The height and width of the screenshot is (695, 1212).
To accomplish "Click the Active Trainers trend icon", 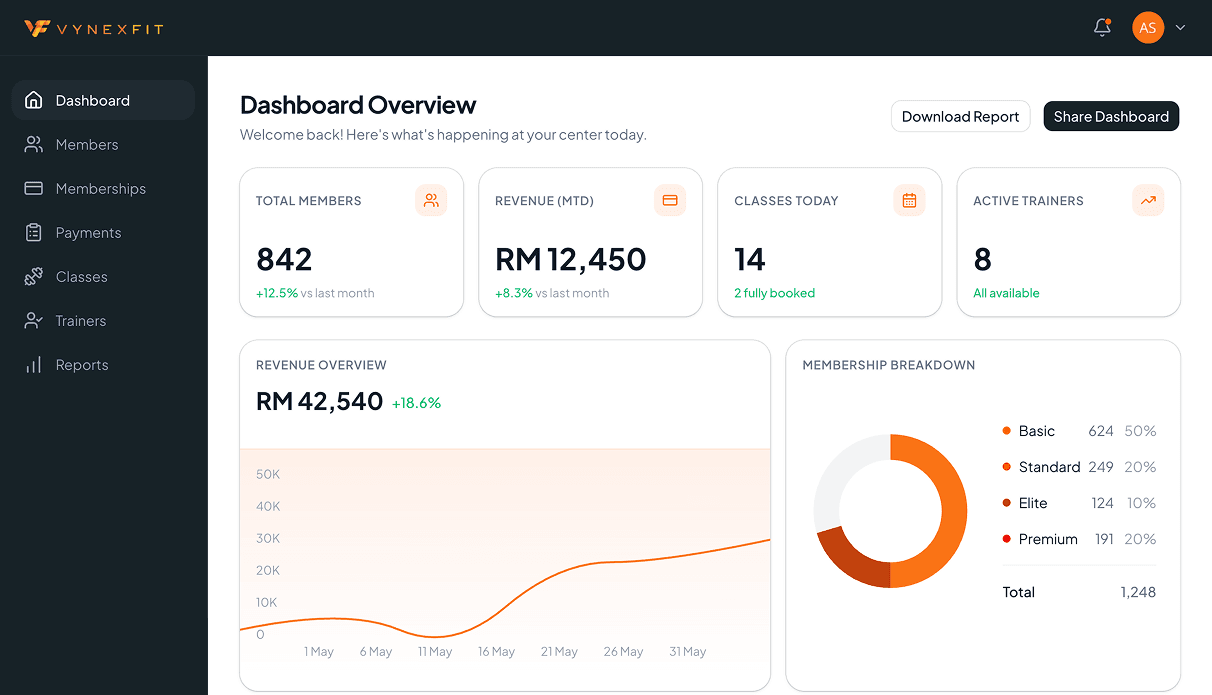I will tap(1148, 200).
